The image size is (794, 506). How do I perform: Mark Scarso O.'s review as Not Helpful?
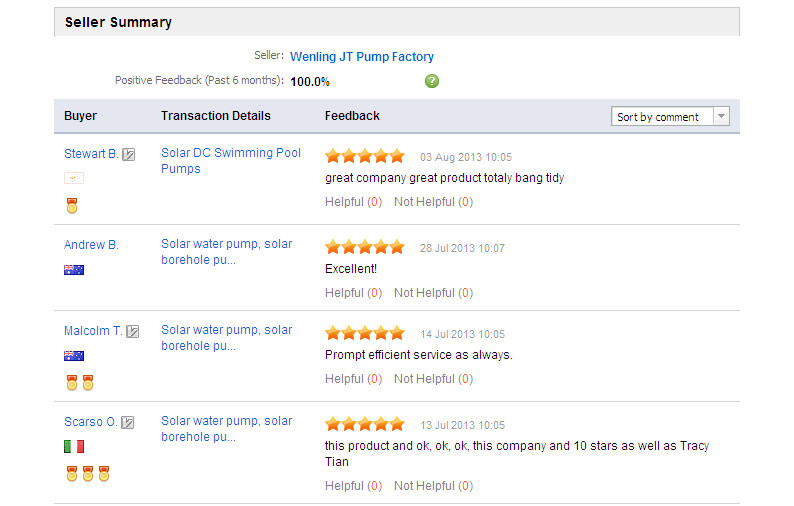point(433,486)
